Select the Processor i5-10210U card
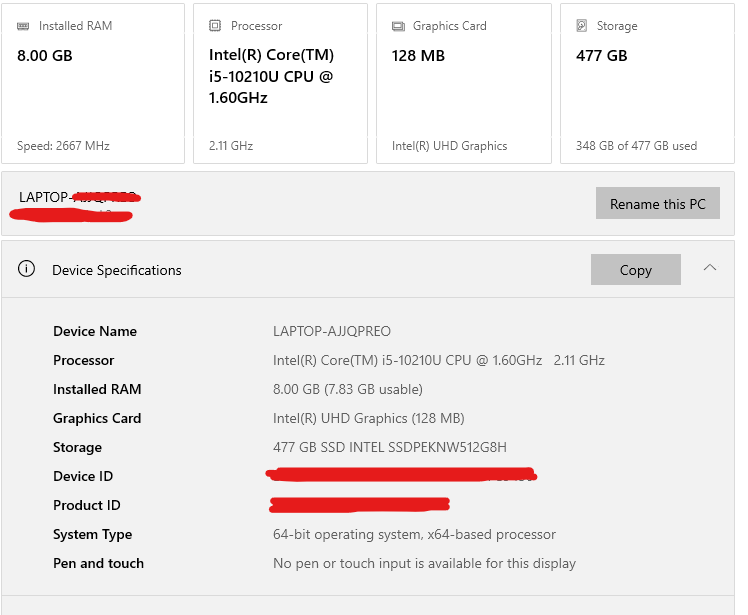Screen dimensions: 748x615 [280, 83]
